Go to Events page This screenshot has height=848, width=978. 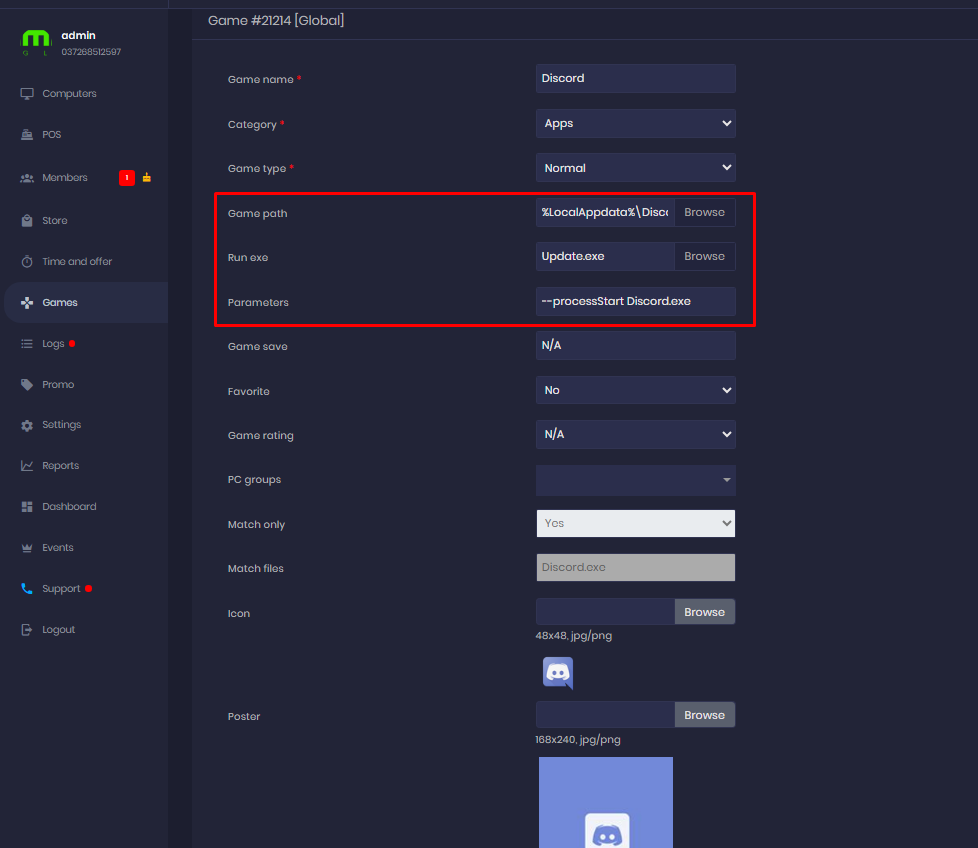[x=58, y=547]
